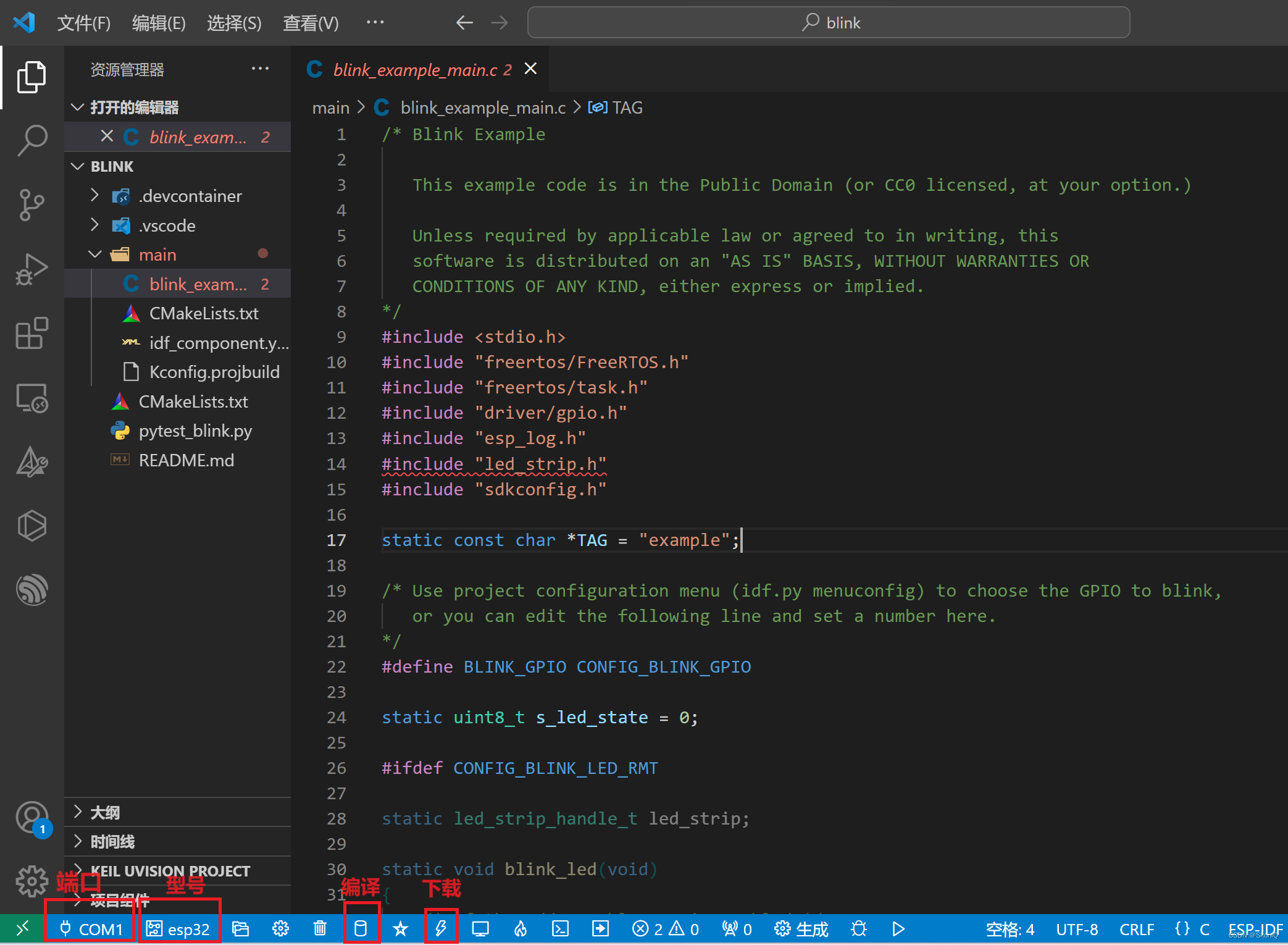The height and width of the screenshot is (945, 1288).
Task: Click the full clean trash icon
Action: coord(320,928)
